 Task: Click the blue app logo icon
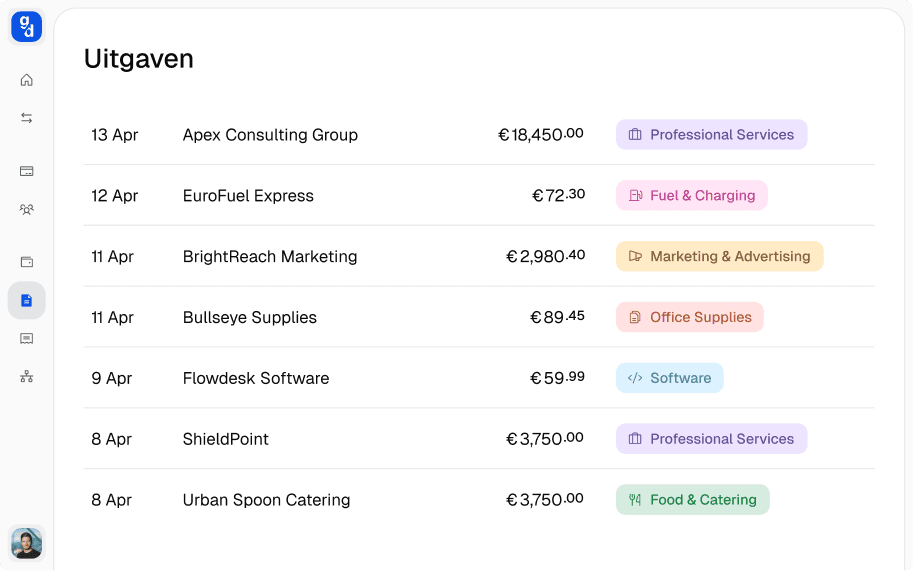26,27
